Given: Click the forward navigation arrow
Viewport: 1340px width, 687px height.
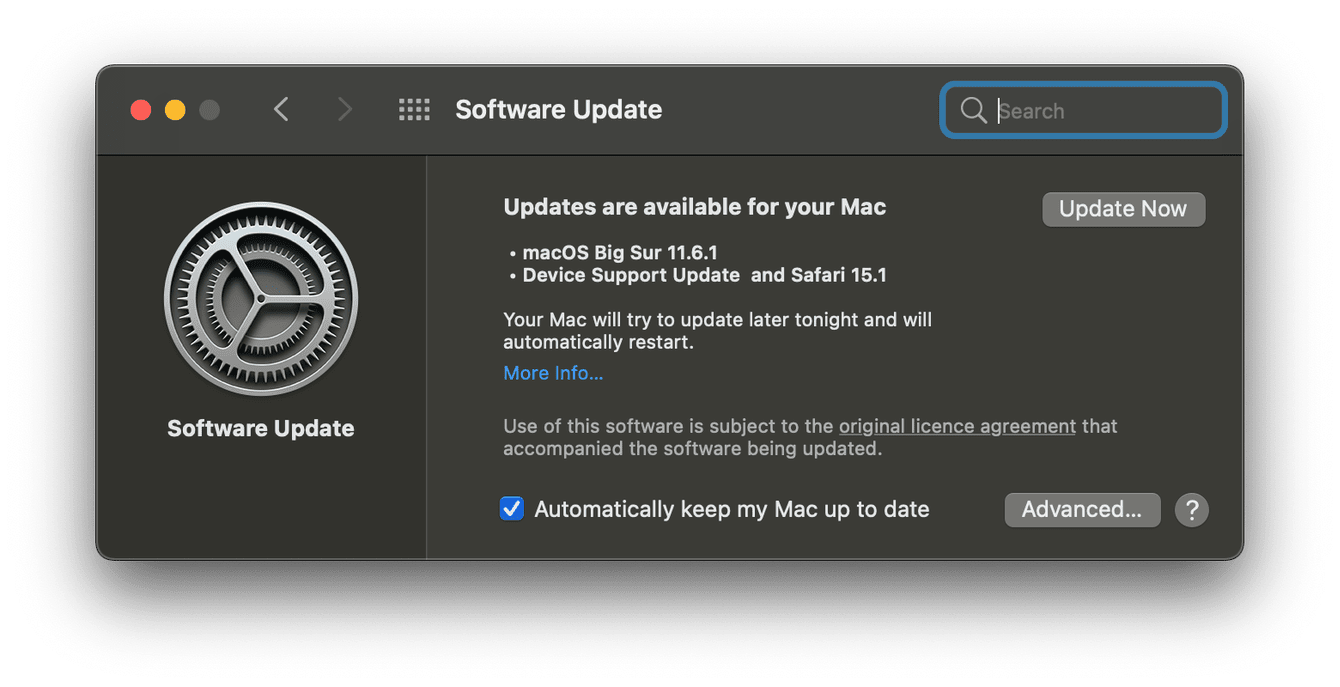Looking at the screenshot, I should click(x=345, y=110).
